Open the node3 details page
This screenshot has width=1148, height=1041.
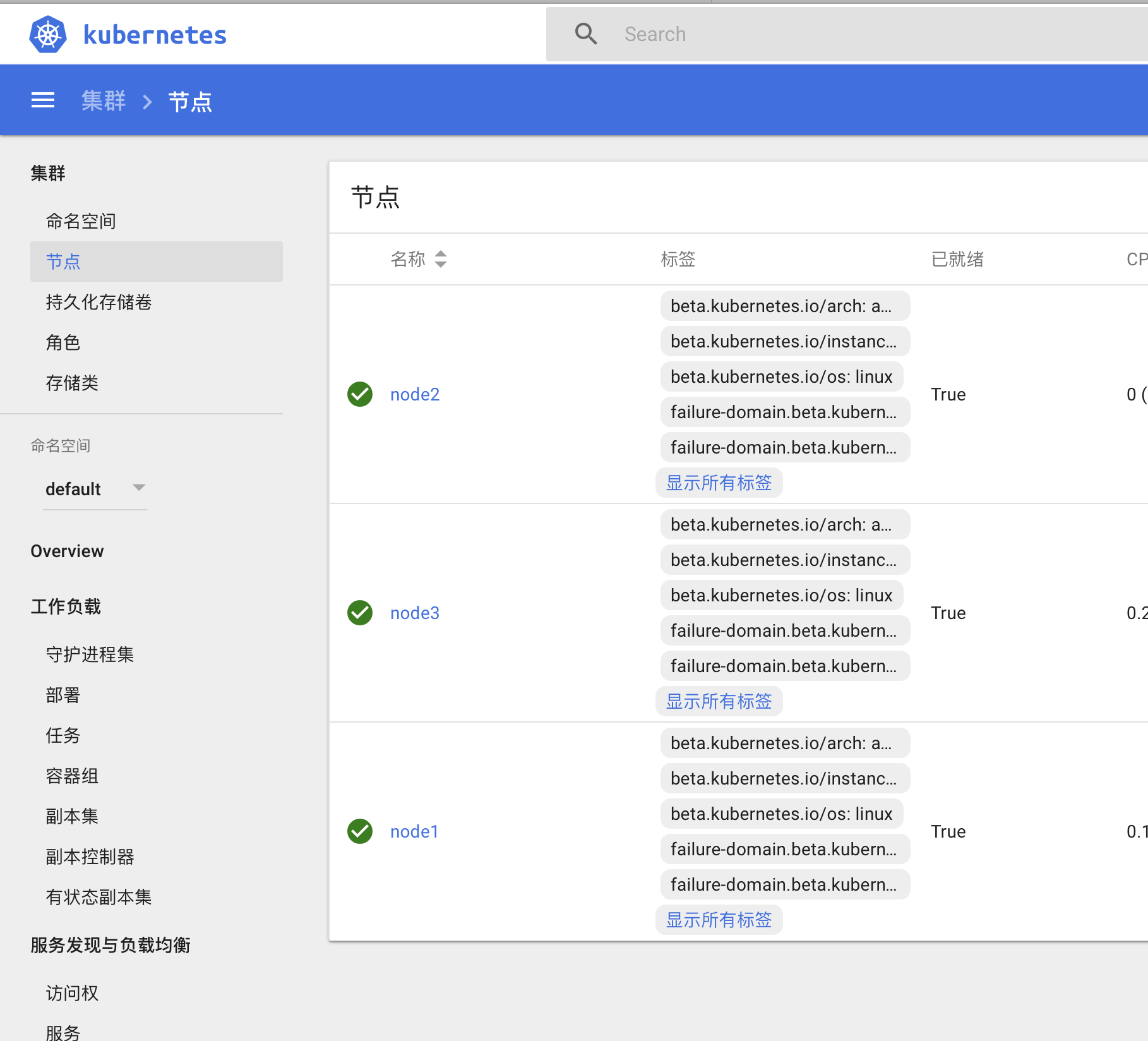[415, 612]
